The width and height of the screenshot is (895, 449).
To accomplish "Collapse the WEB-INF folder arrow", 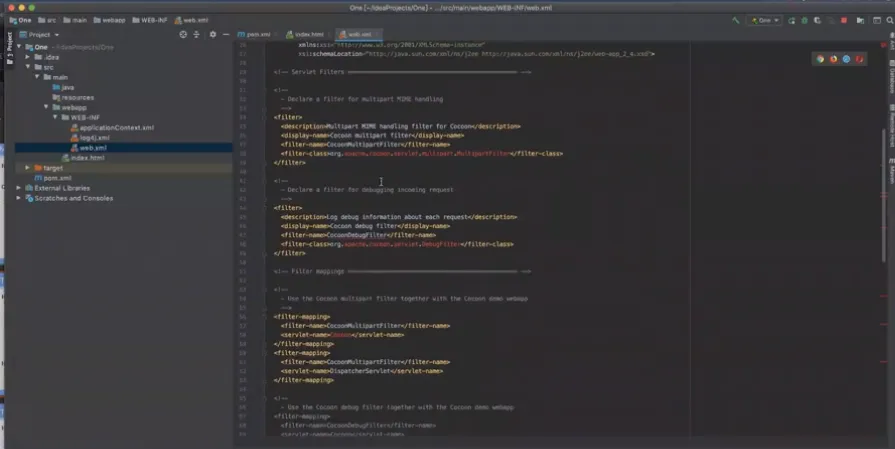I will pyautogui.click(x=55, y=118).
